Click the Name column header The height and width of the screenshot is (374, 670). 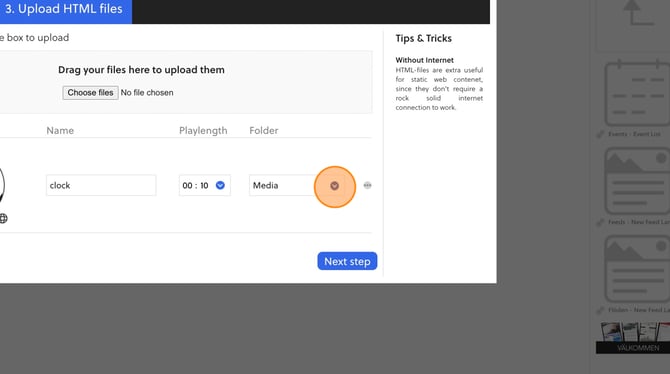pyautogui.click(x=60, y=130)
